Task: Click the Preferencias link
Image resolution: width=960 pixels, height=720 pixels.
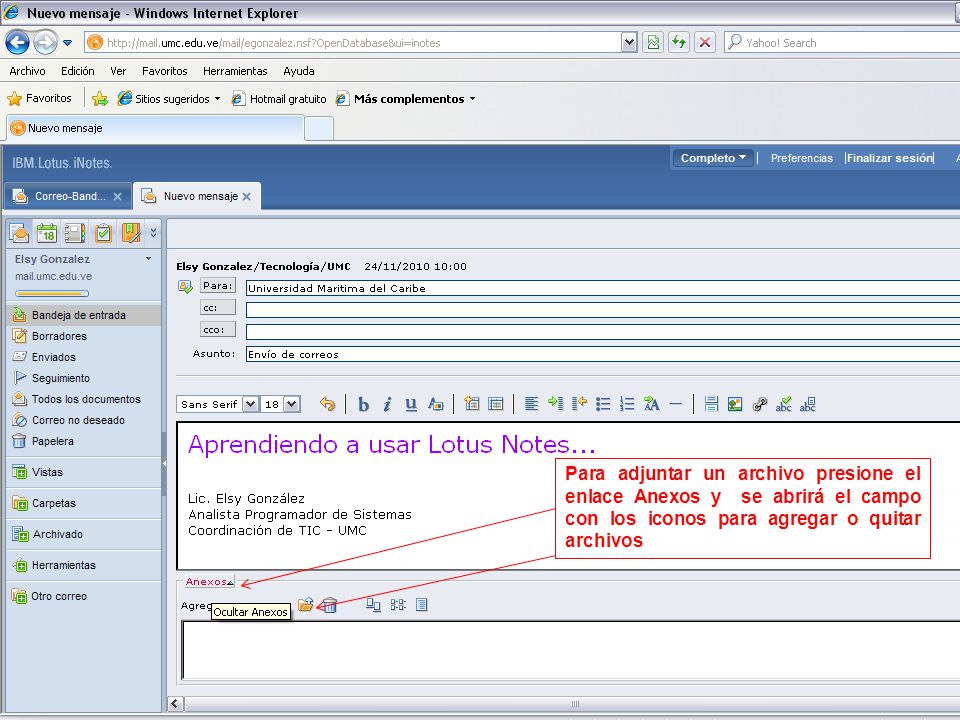Action: click(x=801, y=158)
